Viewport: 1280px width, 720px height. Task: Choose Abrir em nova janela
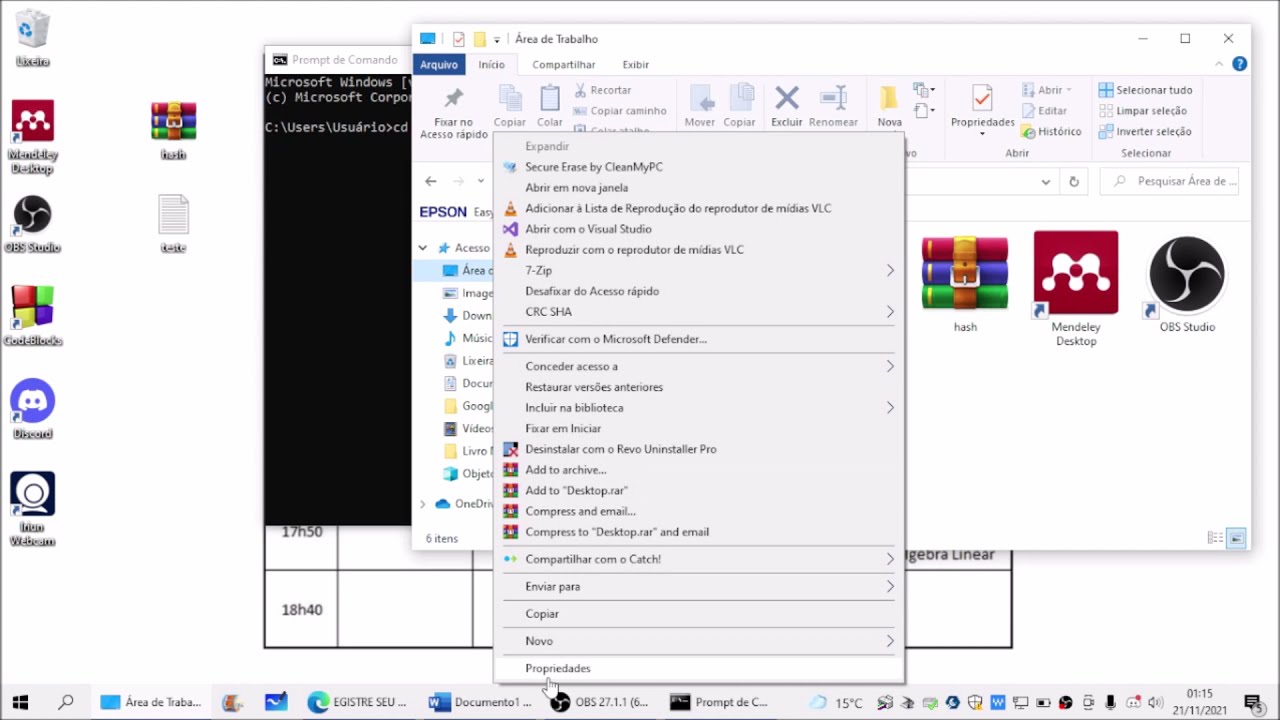pyautogui.click(x=700, y=187)
